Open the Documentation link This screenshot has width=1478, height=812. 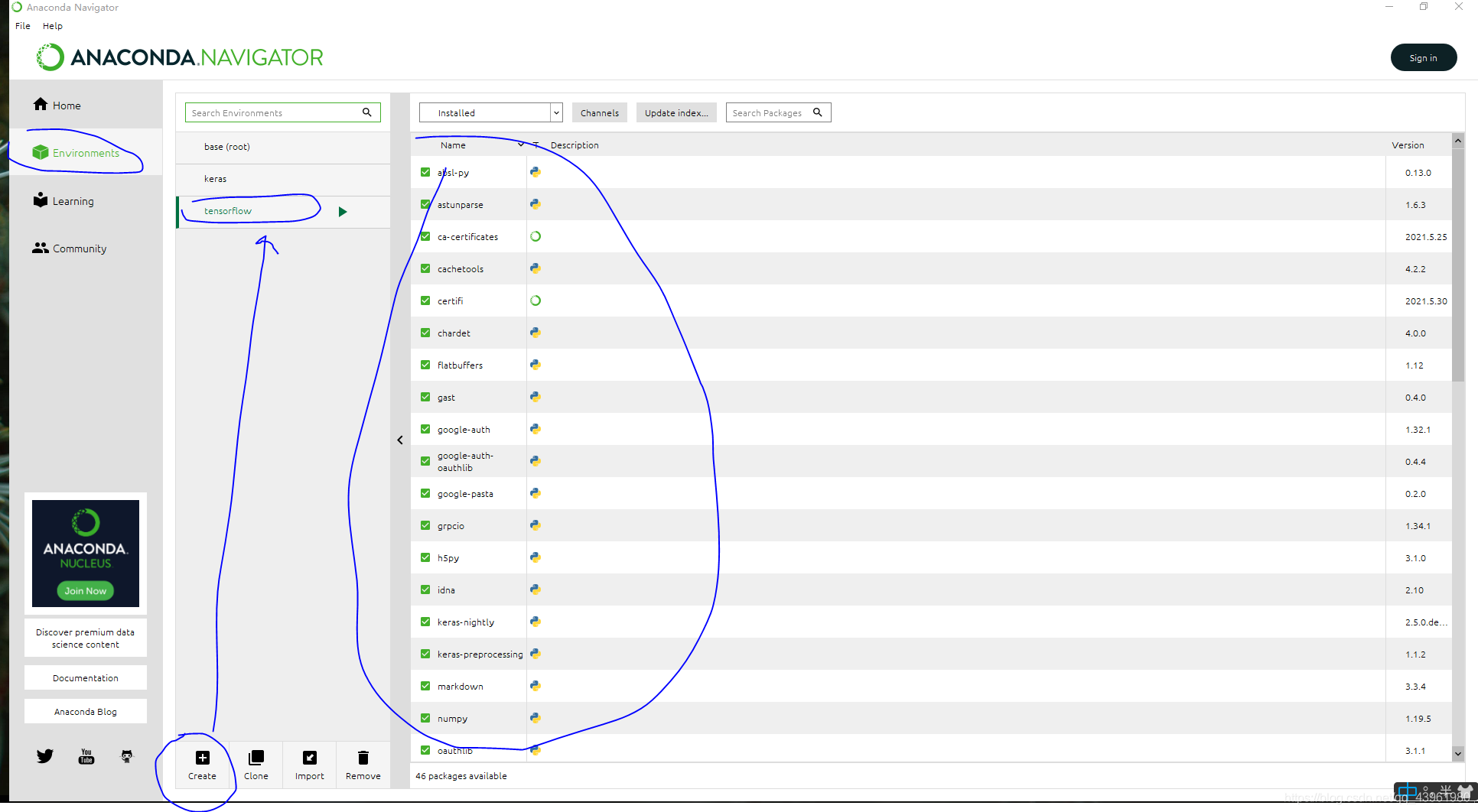86,677
